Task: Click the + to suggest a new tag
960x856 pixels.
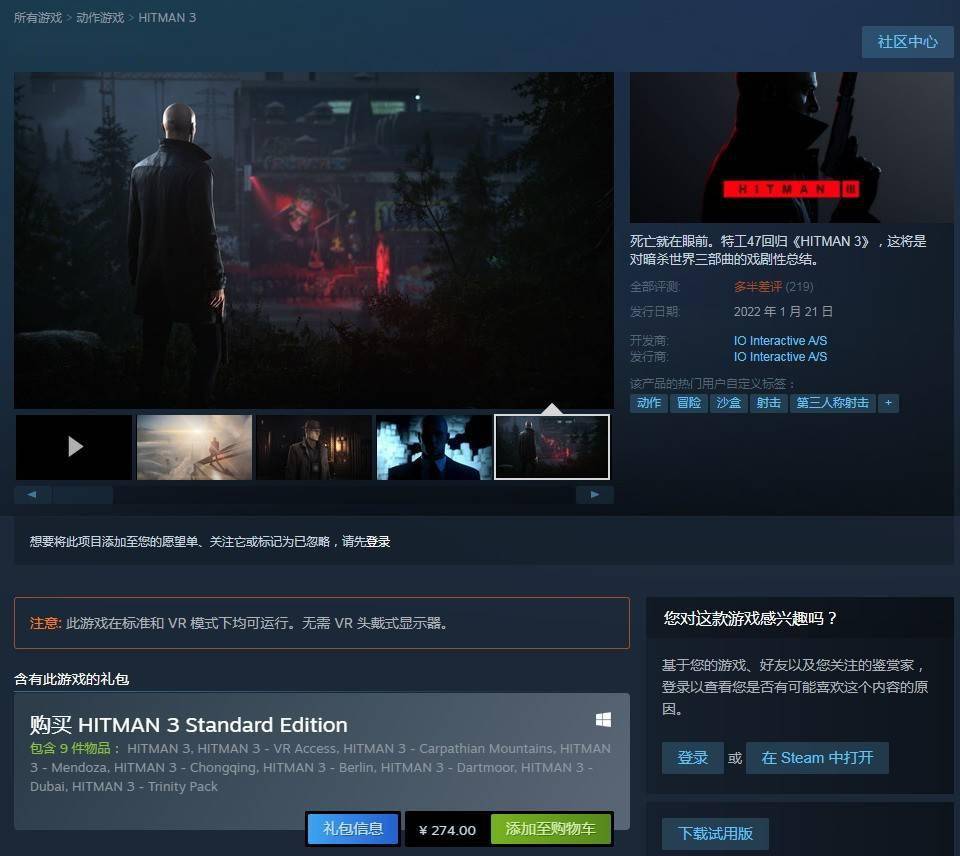Action: (x=888, y=402)
